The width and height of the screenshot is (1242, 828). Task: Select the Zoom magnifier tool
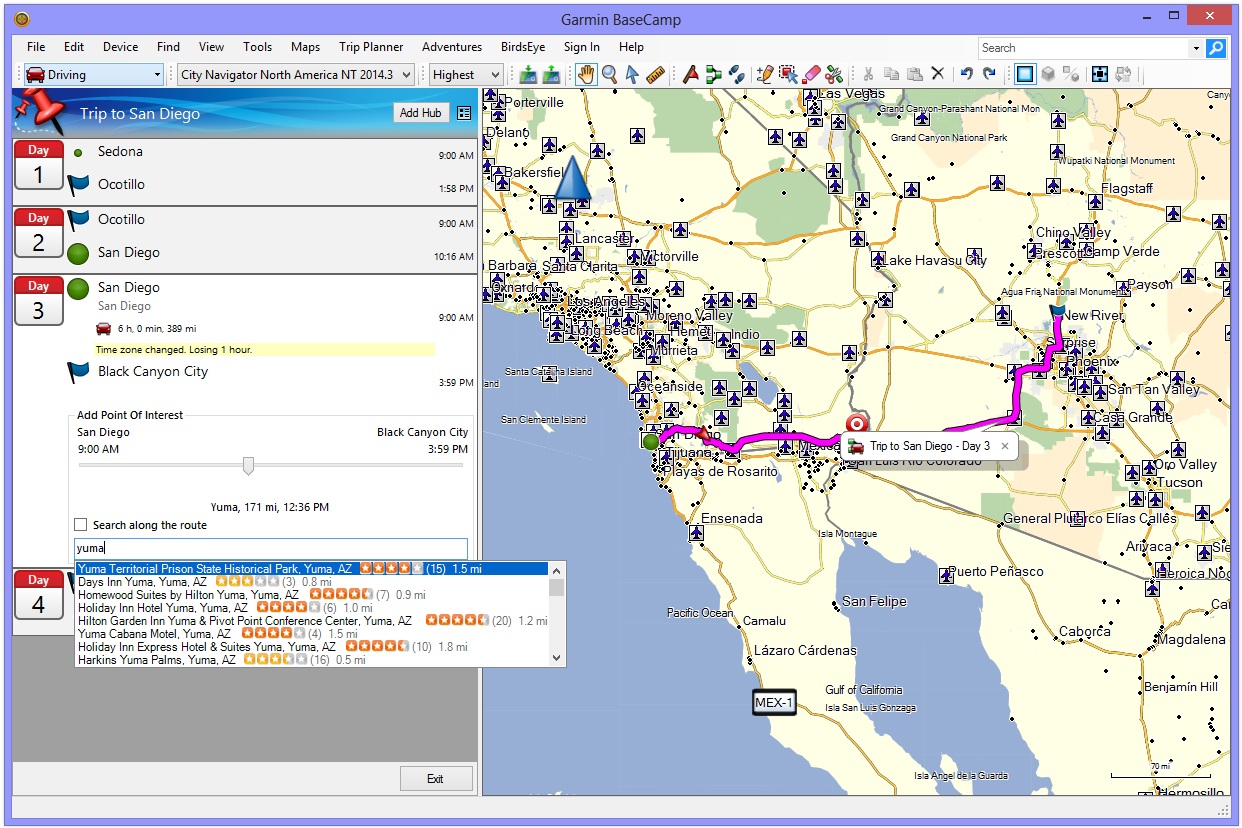(609, 74)
